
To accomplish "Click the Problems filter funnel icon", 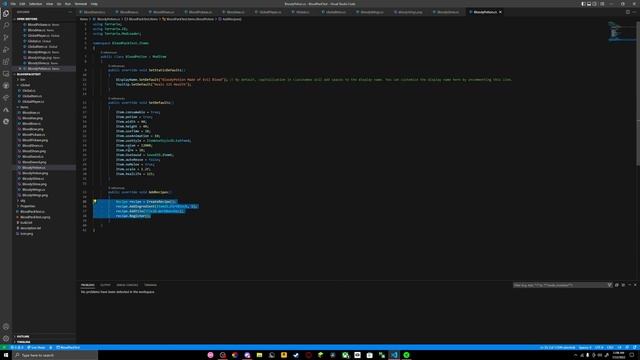I will [x=609, y=285].
